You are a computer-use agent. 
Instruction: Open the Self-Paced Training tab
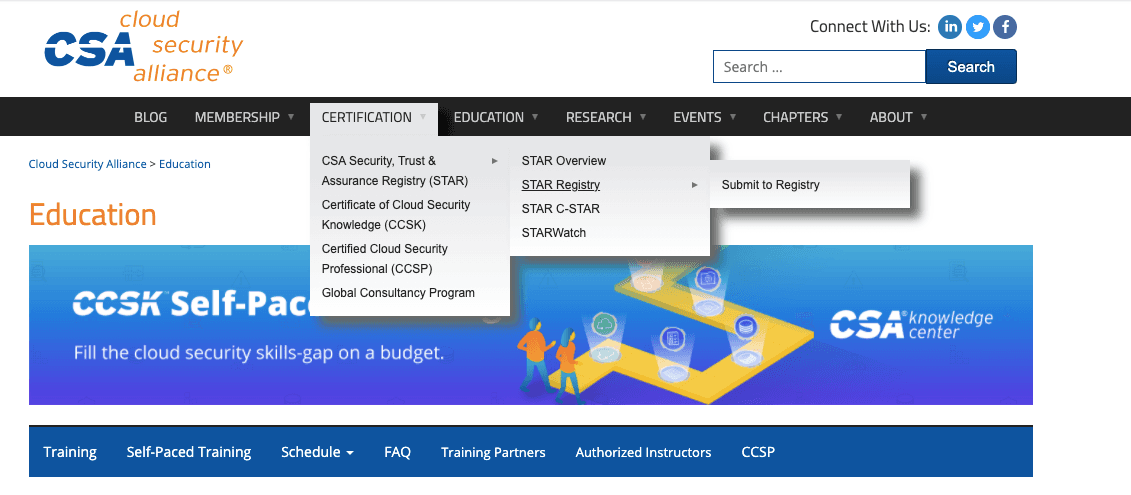(189, 452)
